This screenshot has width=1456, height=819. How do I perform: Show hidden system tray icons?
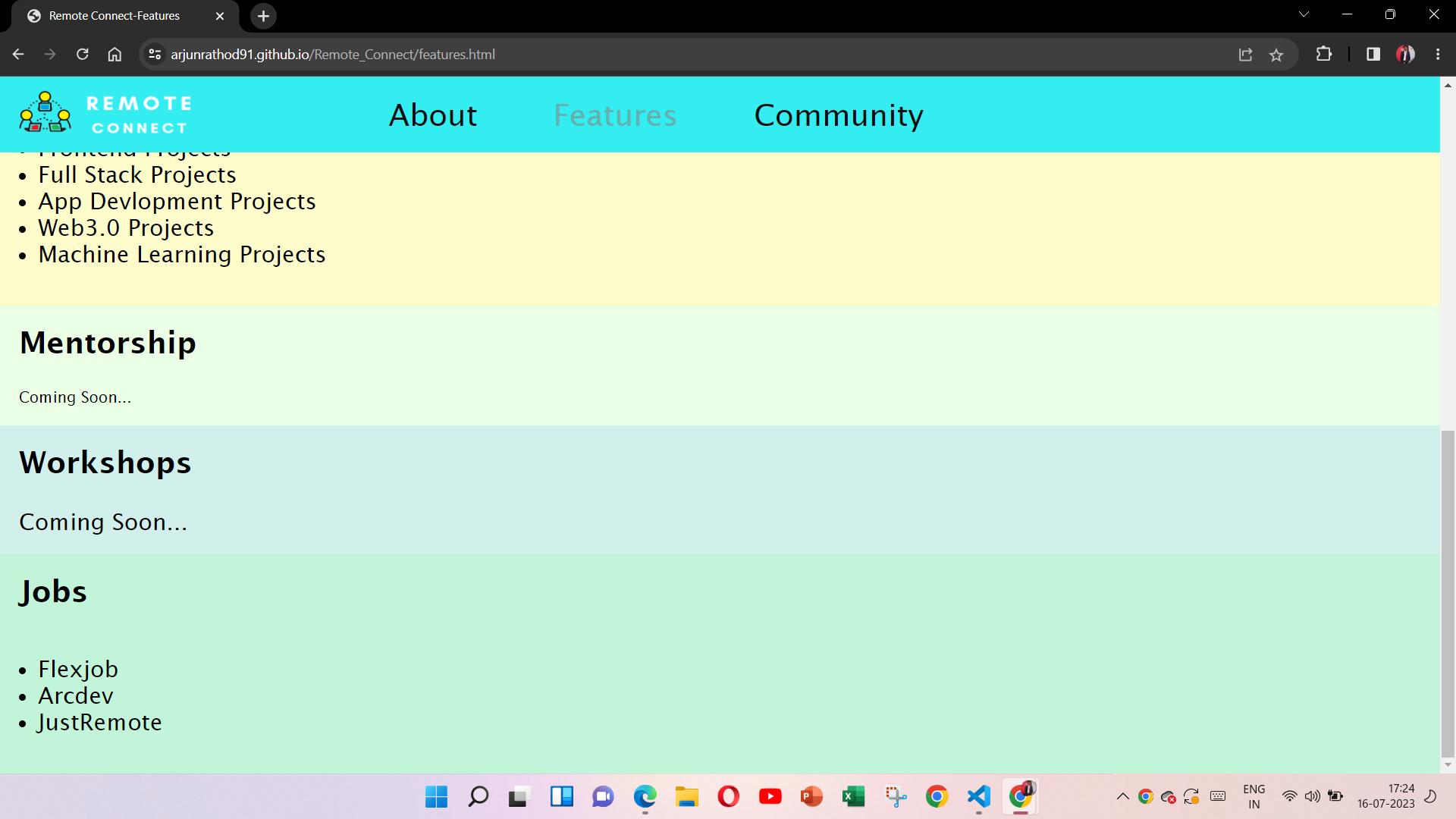tap(1122, 796)
